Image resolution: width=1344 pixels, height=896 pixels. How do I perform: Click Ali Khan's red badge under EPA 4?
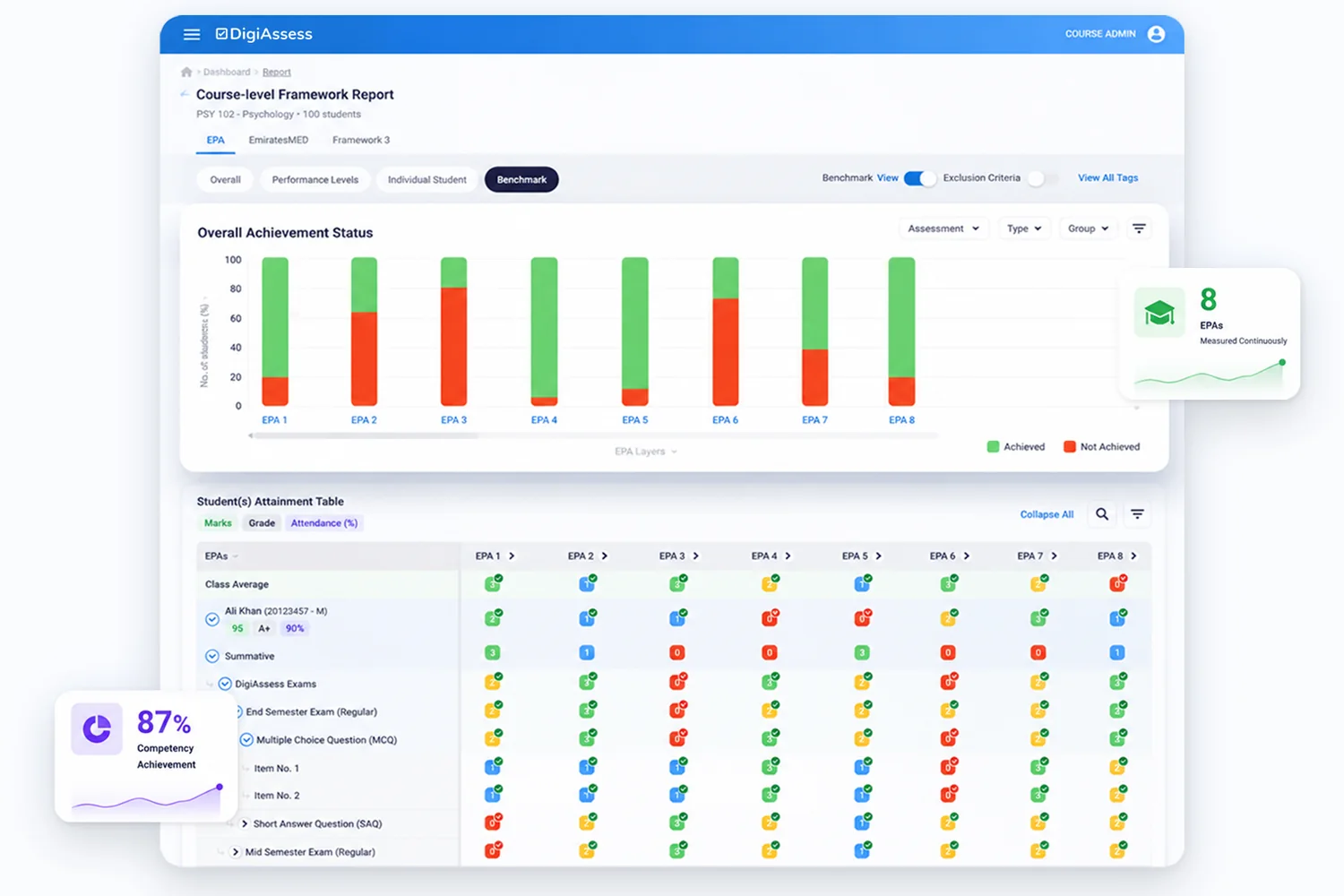tap(770, 617)
